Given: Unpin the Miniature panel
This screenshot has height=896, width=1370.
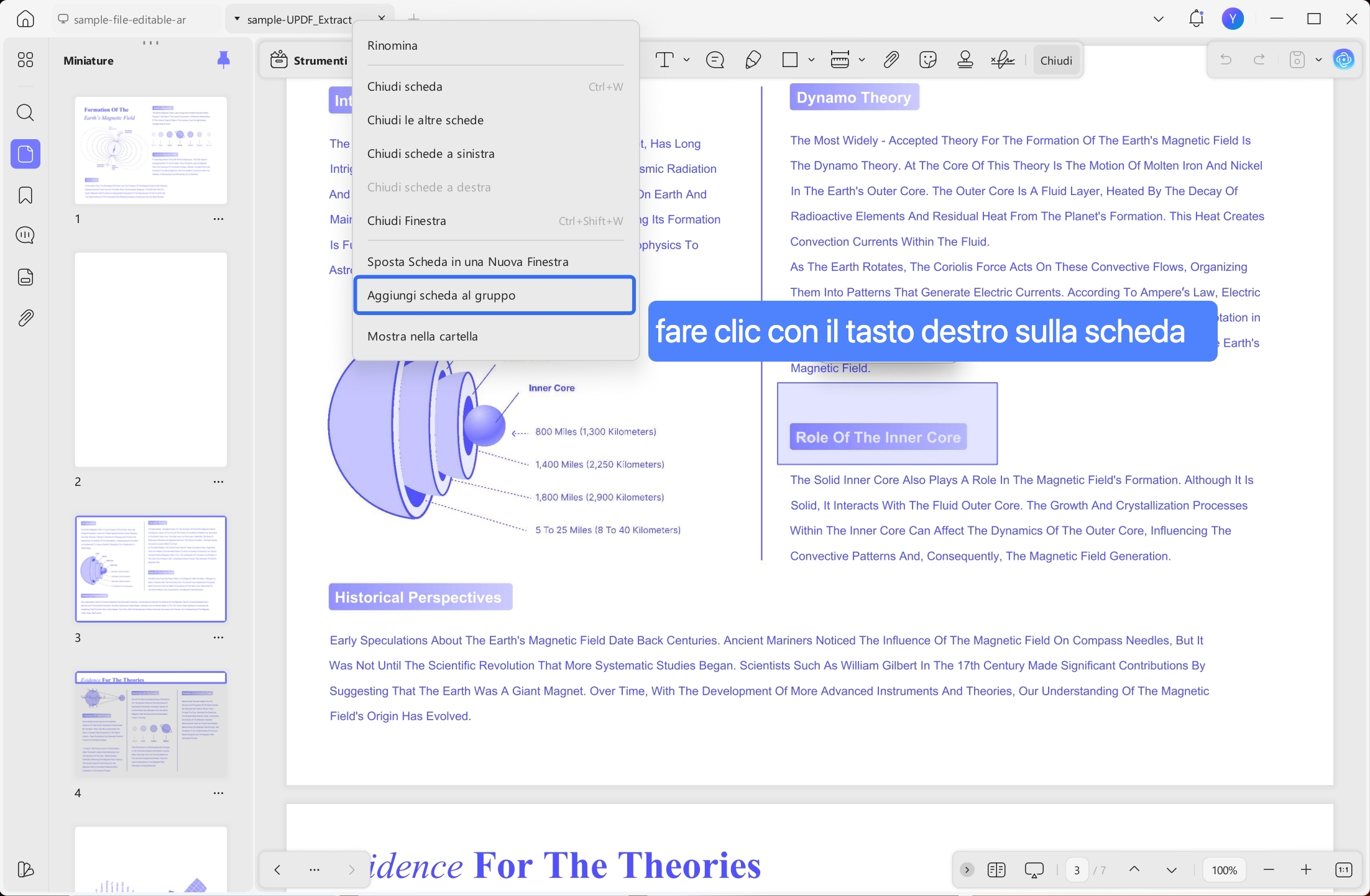Looking at the screenshot, I should [224, 60].
